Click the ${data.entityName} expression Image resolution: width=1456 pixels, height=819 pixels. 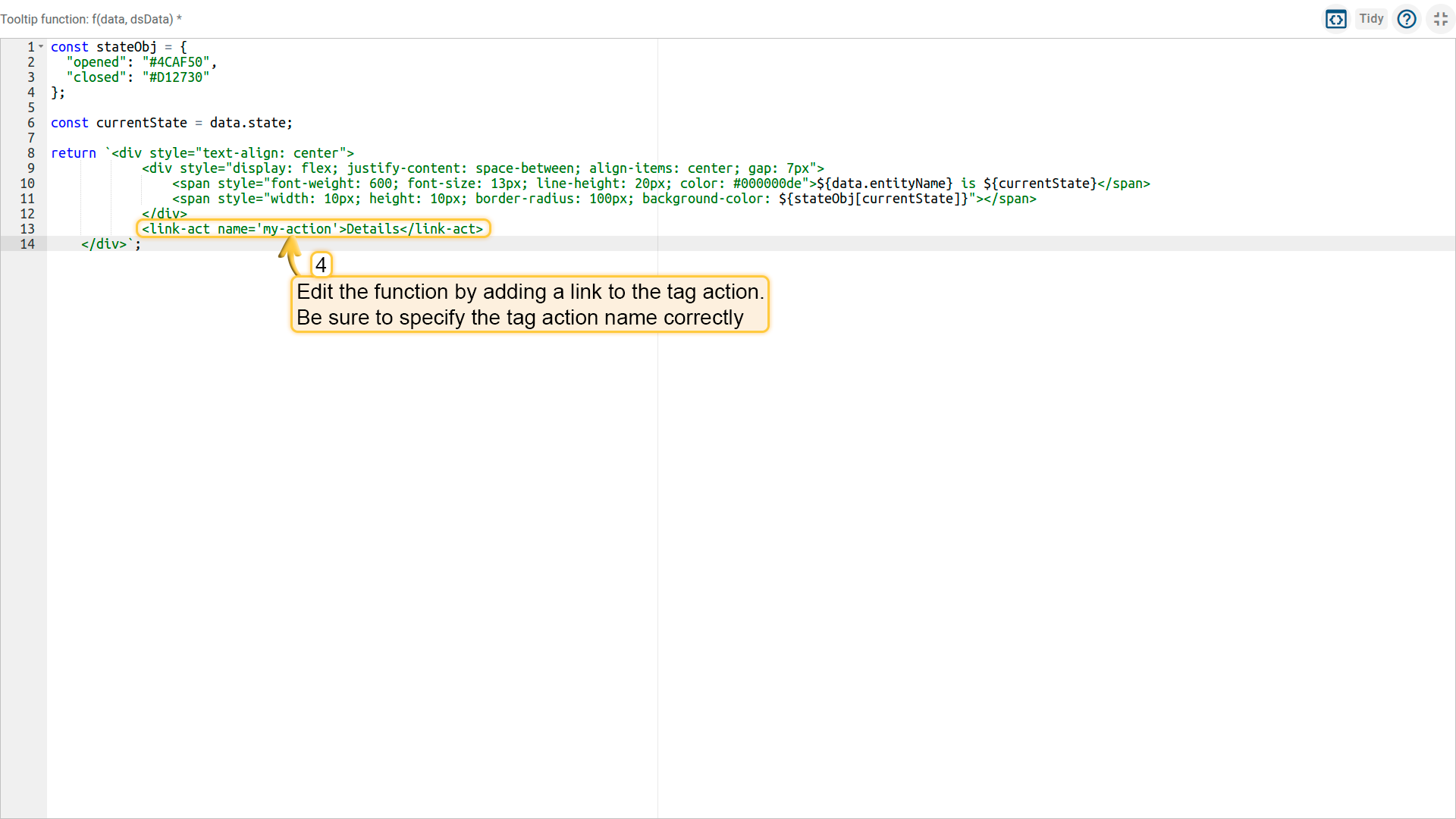(x=884, y=184)
